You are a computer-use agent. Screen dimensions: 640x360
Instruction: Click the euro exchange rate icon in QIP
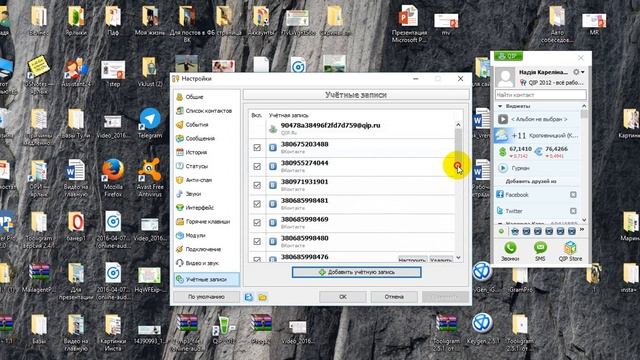tap(538, 152)
